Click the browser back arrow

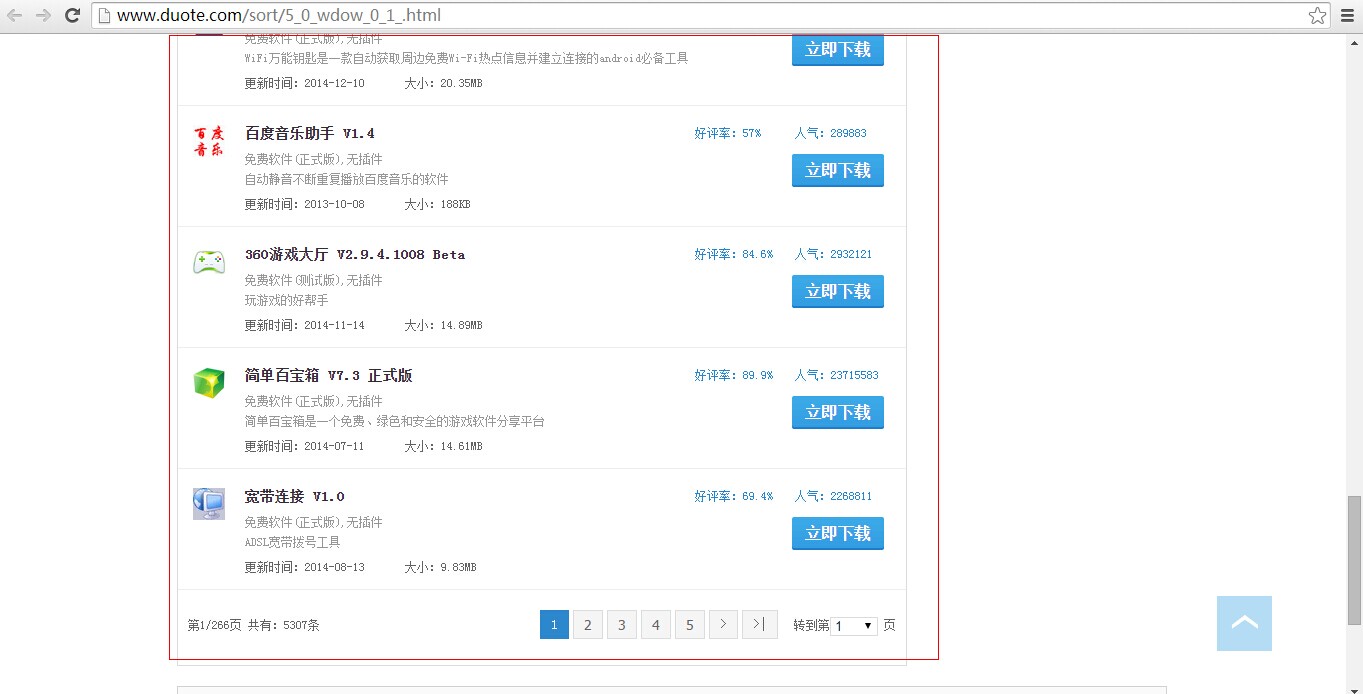(14, 16)
